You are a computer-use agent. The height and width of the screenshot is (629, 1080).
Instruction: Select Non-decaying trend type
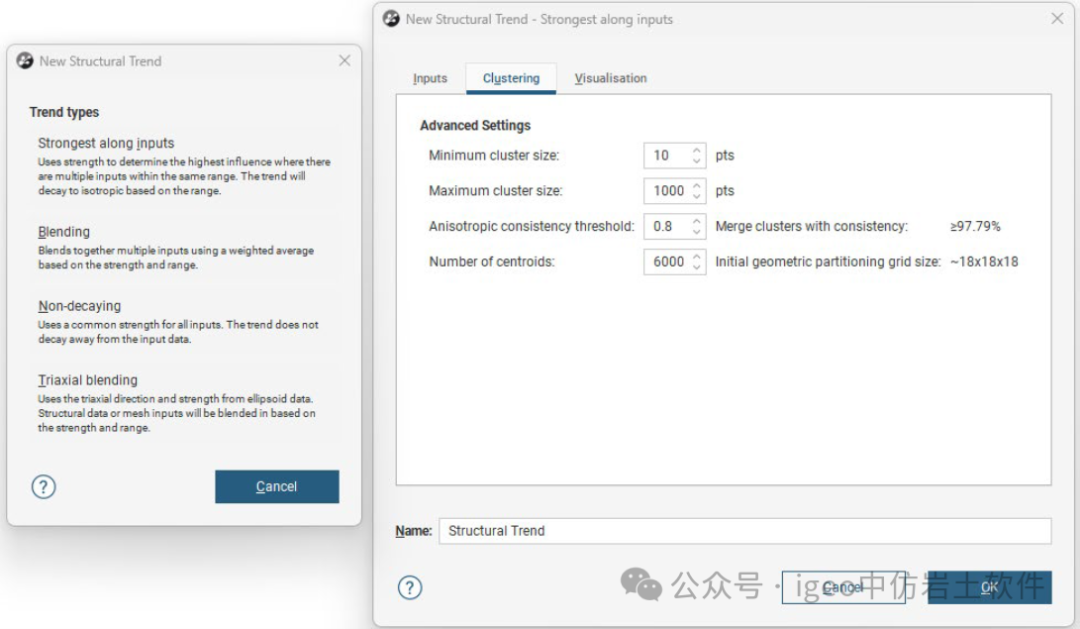tap(79, 306)
